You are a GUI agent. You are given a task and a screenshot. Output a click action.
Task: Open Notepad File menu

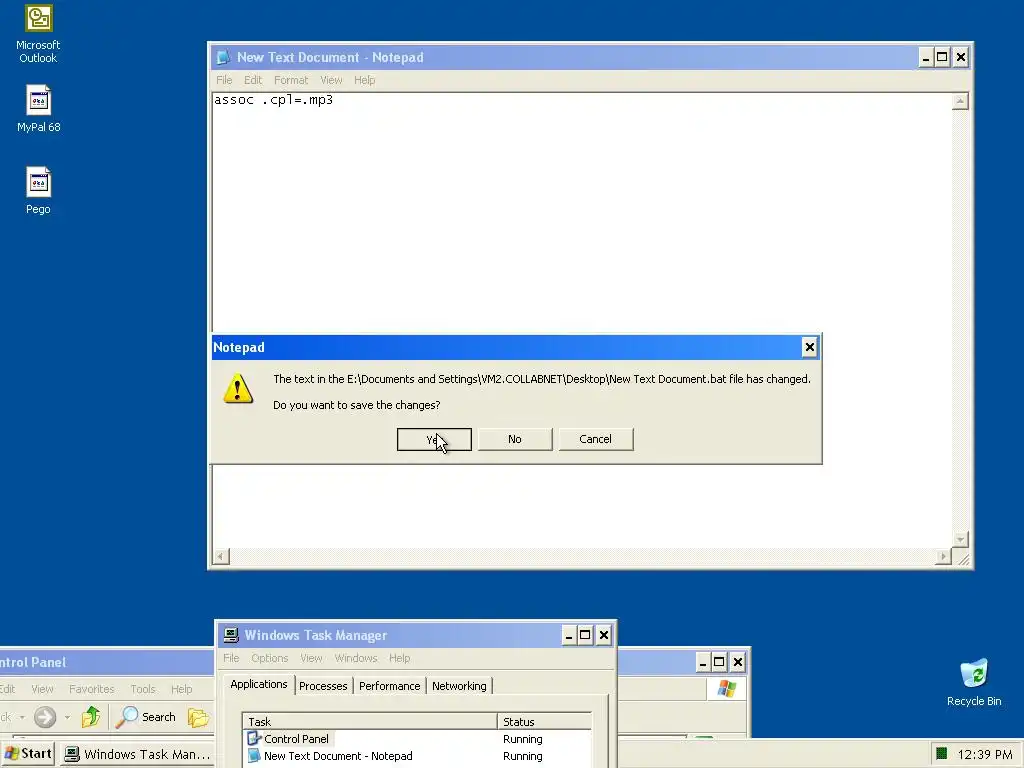click(224, 80)
